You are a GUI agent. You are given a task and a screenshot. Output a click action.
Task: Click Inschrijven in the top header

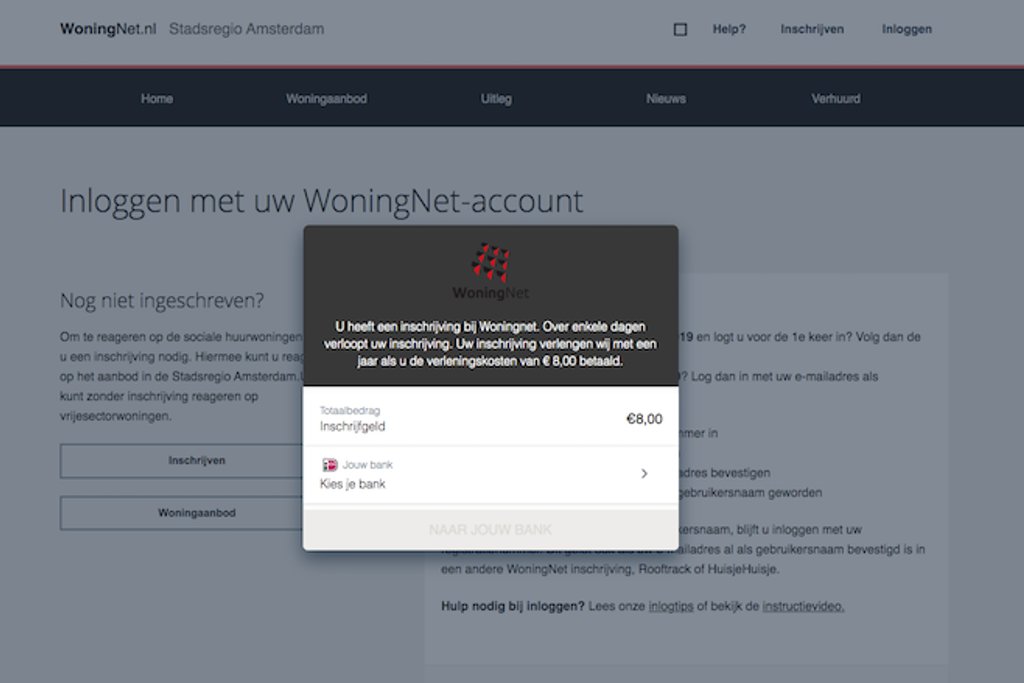(x=812, y=29)
